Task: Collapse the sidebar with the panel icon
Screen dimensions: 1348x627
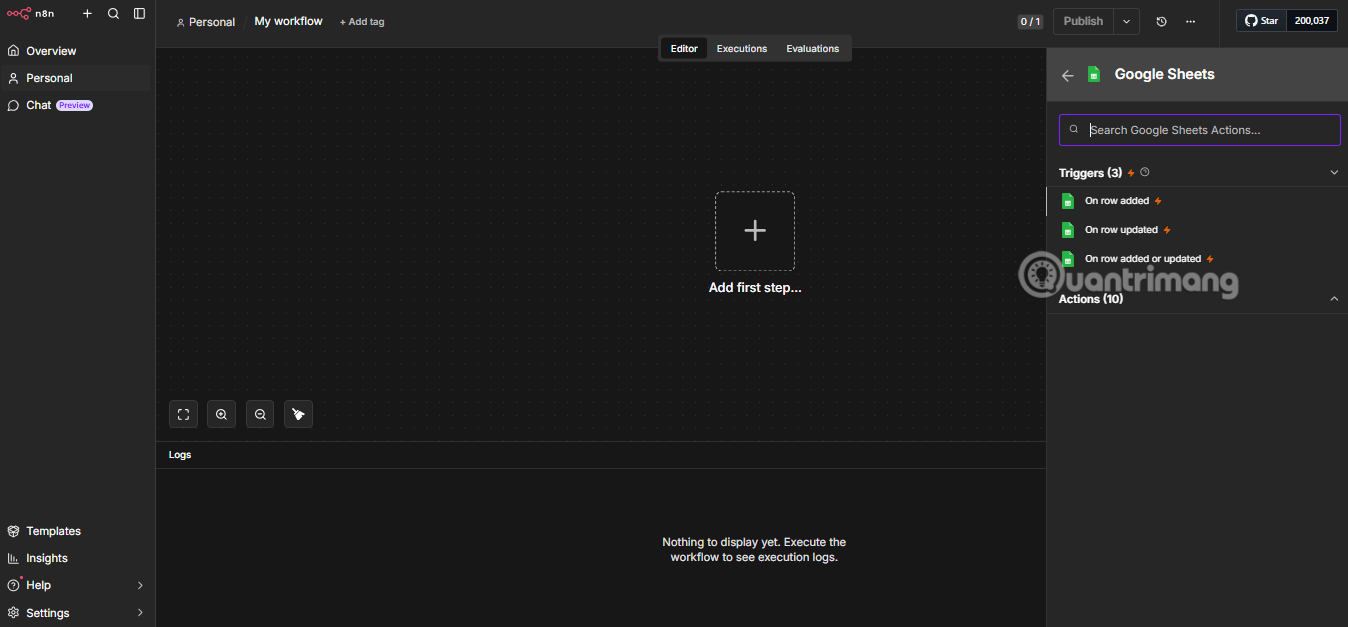Action: 139,14
